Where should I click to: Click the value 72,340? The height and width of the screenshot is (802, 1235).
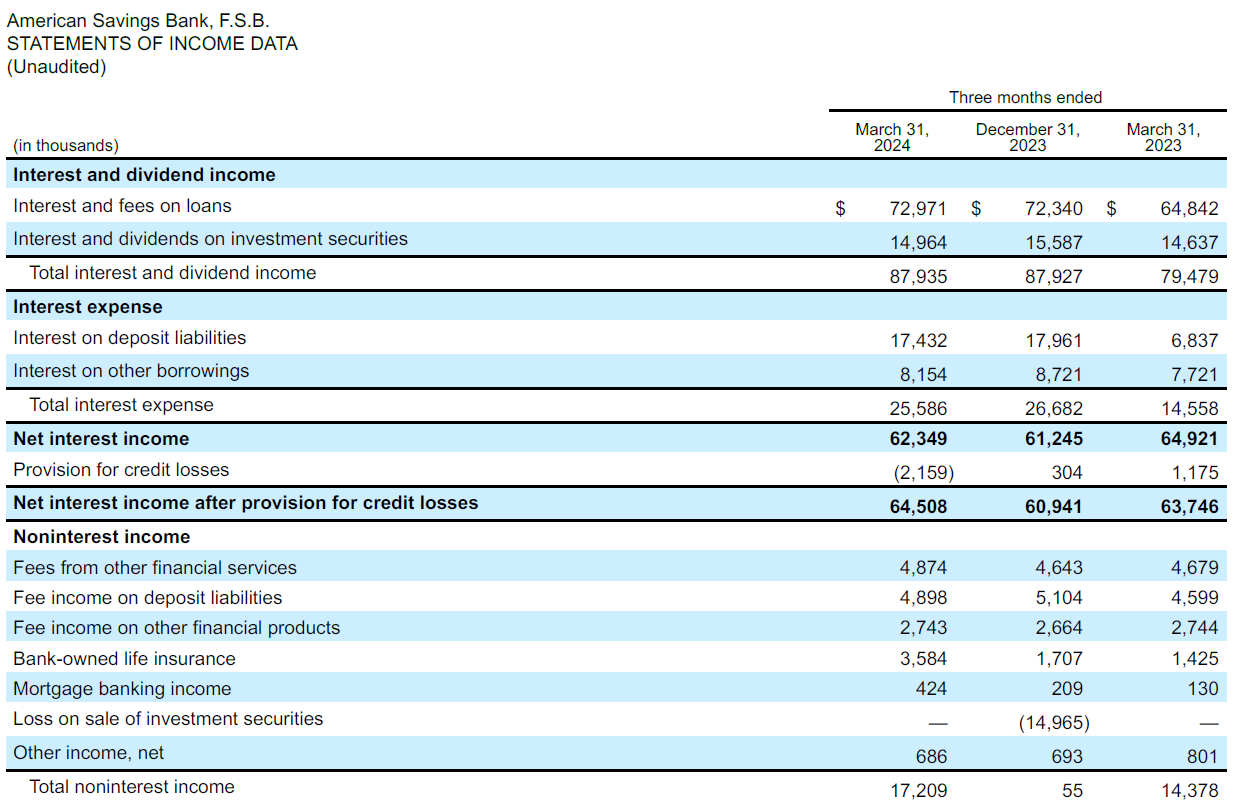1054,209
